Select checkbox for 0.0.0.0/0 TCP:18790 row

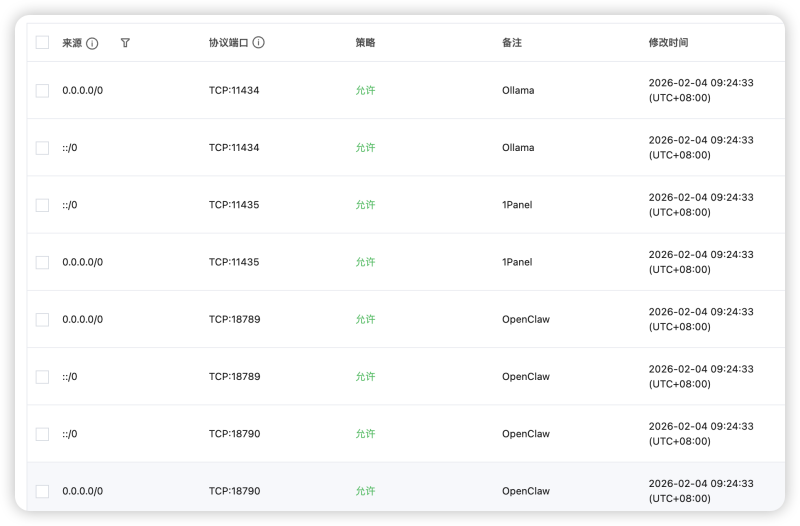tap(42, 491)
